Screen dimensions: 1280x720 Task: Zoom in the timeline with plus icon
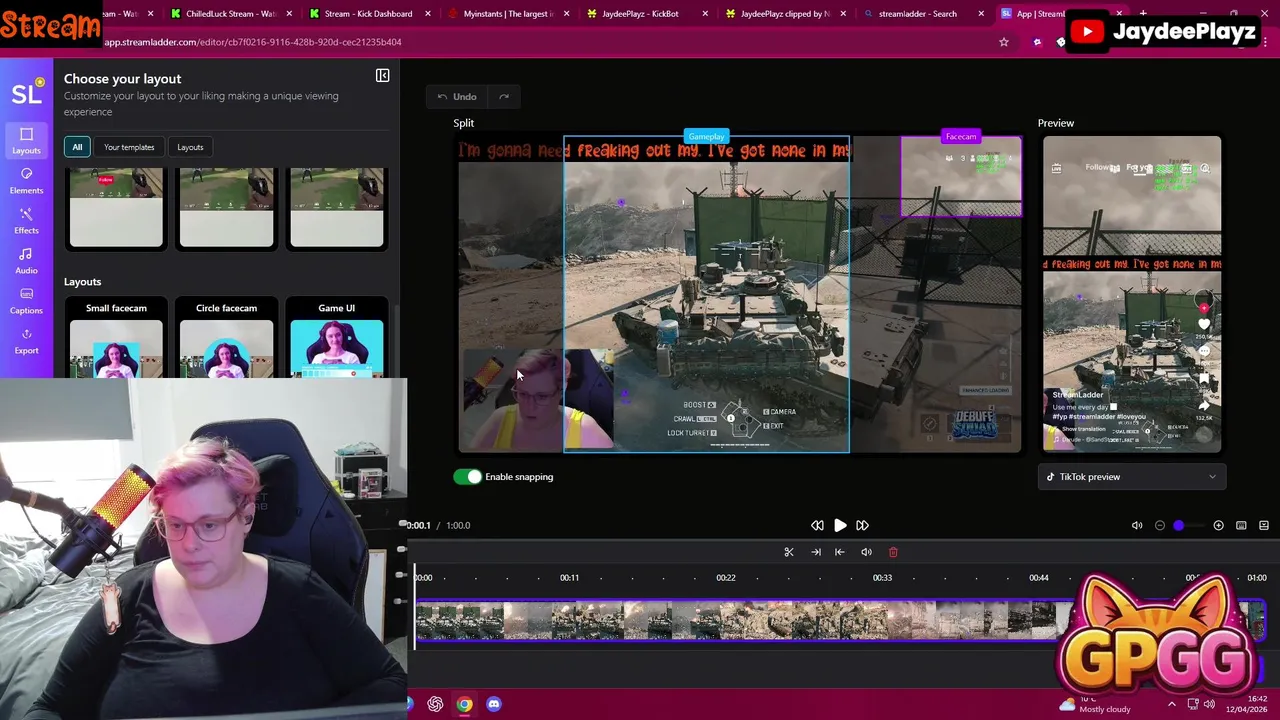point(1218,525)
